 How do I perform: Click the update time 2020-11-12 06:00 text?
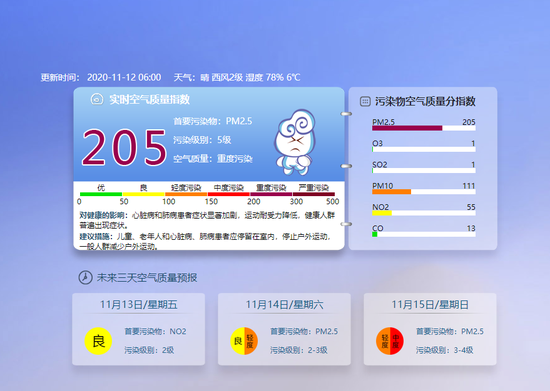tap(124, 77)
